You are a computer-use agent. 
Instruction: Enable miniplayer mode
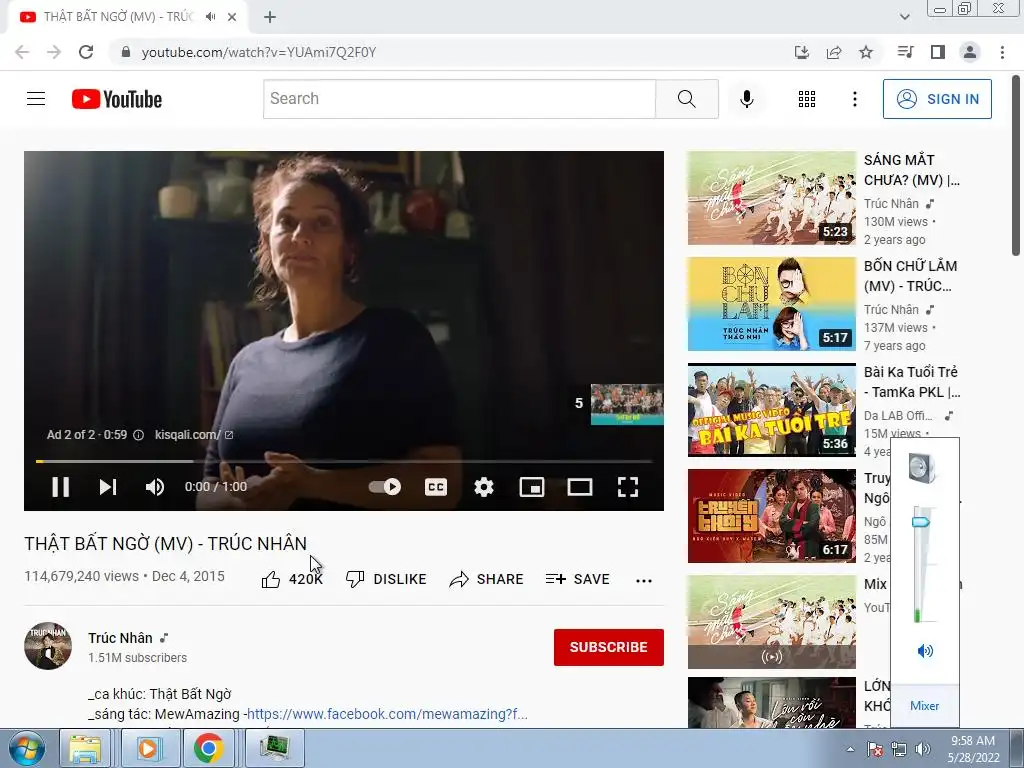point(532,487)
